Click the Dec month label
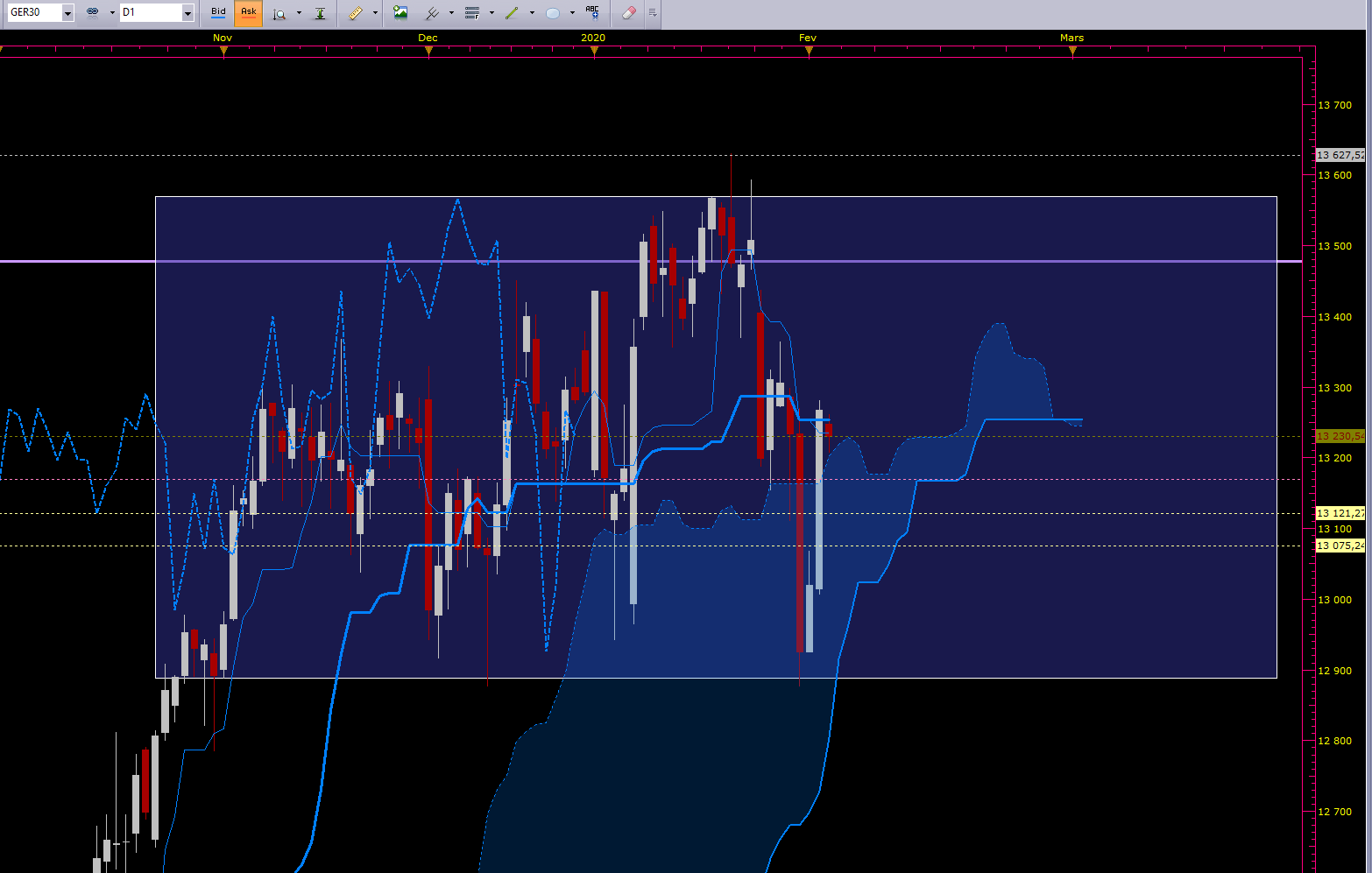Screen dimensions: 1372x873 coord(428,38)
